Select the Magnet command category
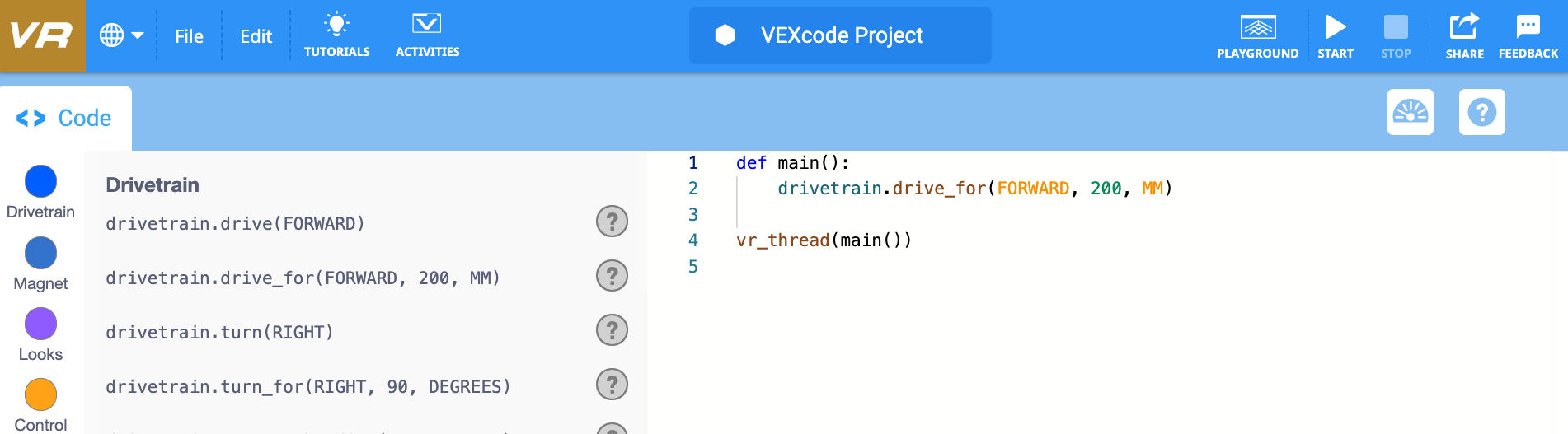Viewport: 1568px width, 434px height. tap(40, 254)
